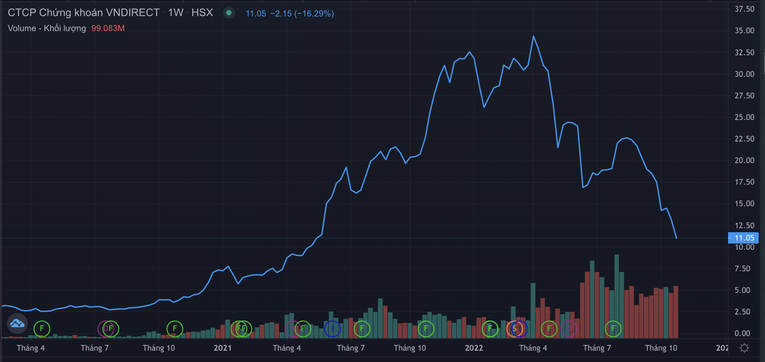Click the 15.00 price axis label
This screenshot has width=765, height=362.
point(745,203)
